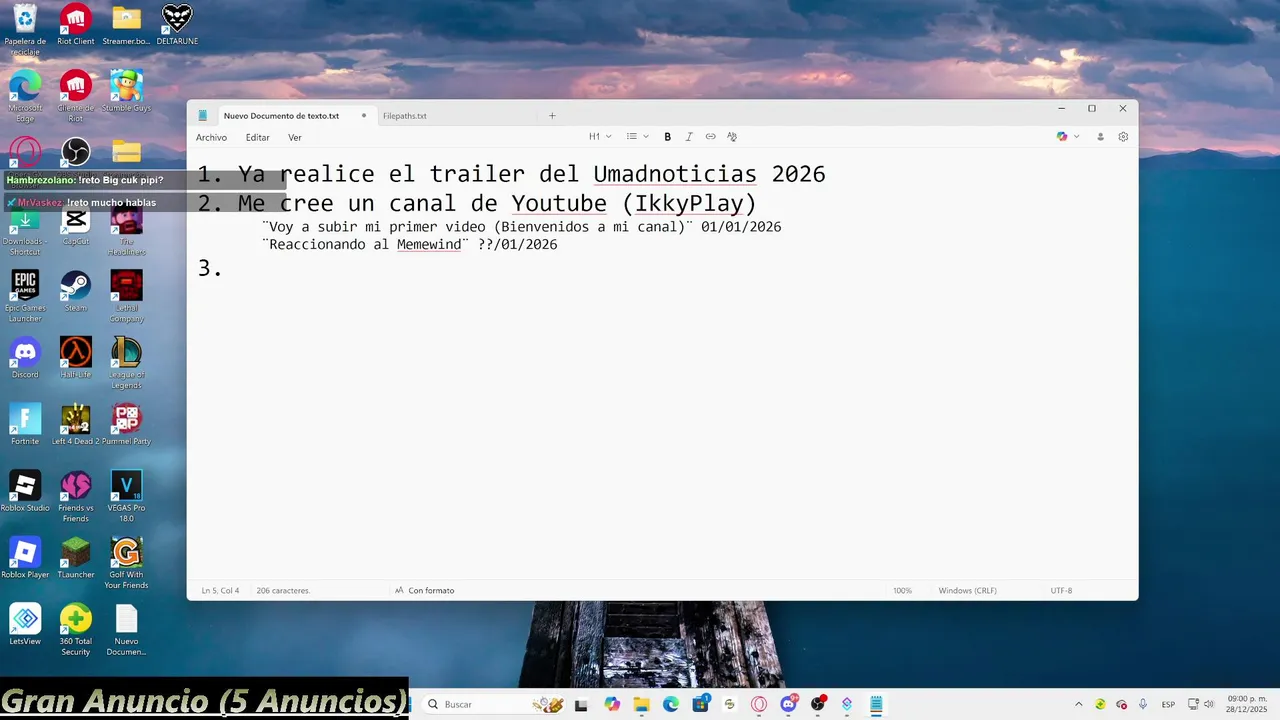Open the Notepad taskbar icon
1280x720 pixels.
click(876, 704)
